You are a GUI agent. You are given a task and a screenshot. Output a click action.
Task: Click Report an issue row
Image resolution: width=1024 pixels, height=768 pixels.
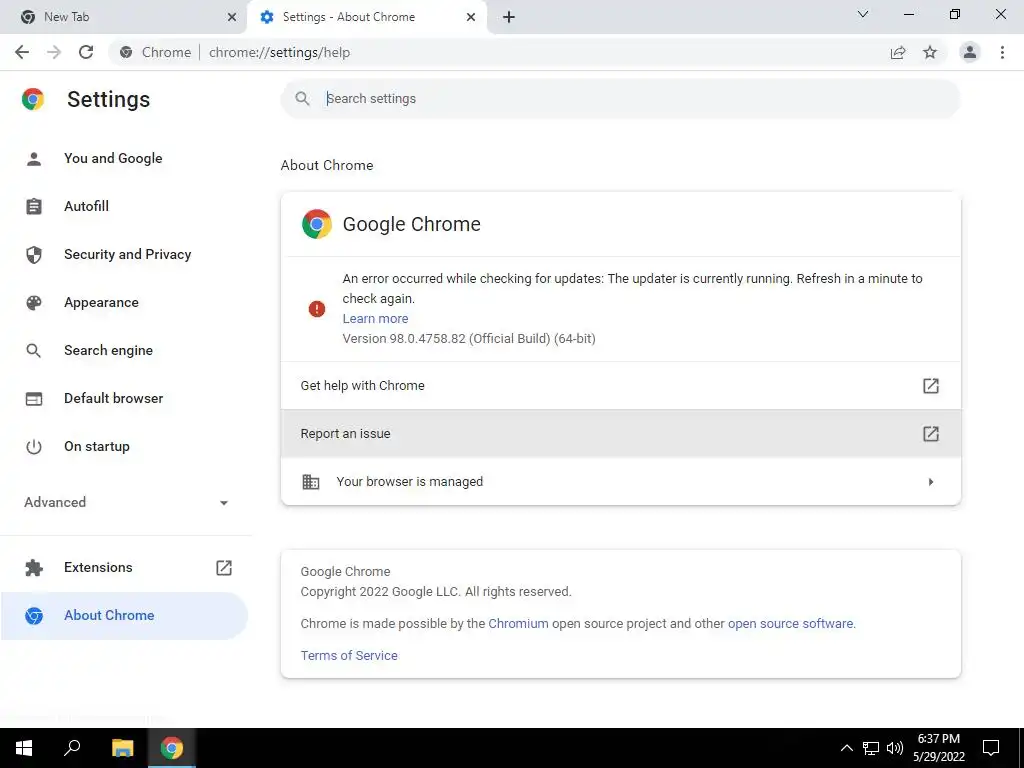[x=620, y=434]
